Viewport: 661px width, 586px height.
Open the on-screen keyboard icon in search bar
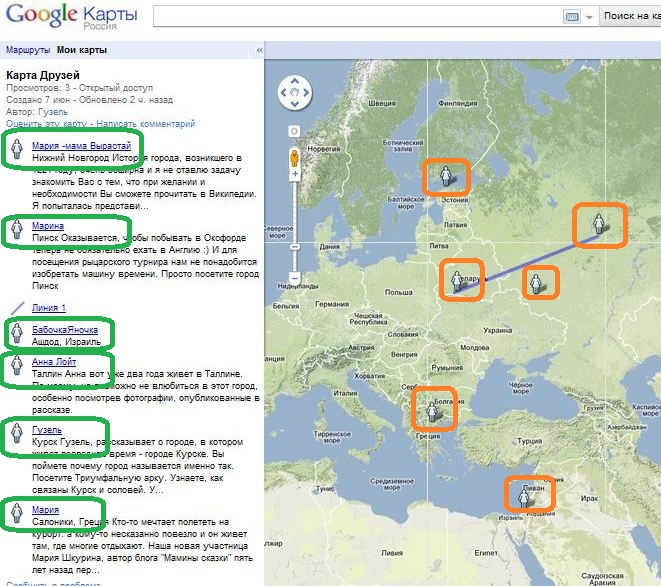572,16
